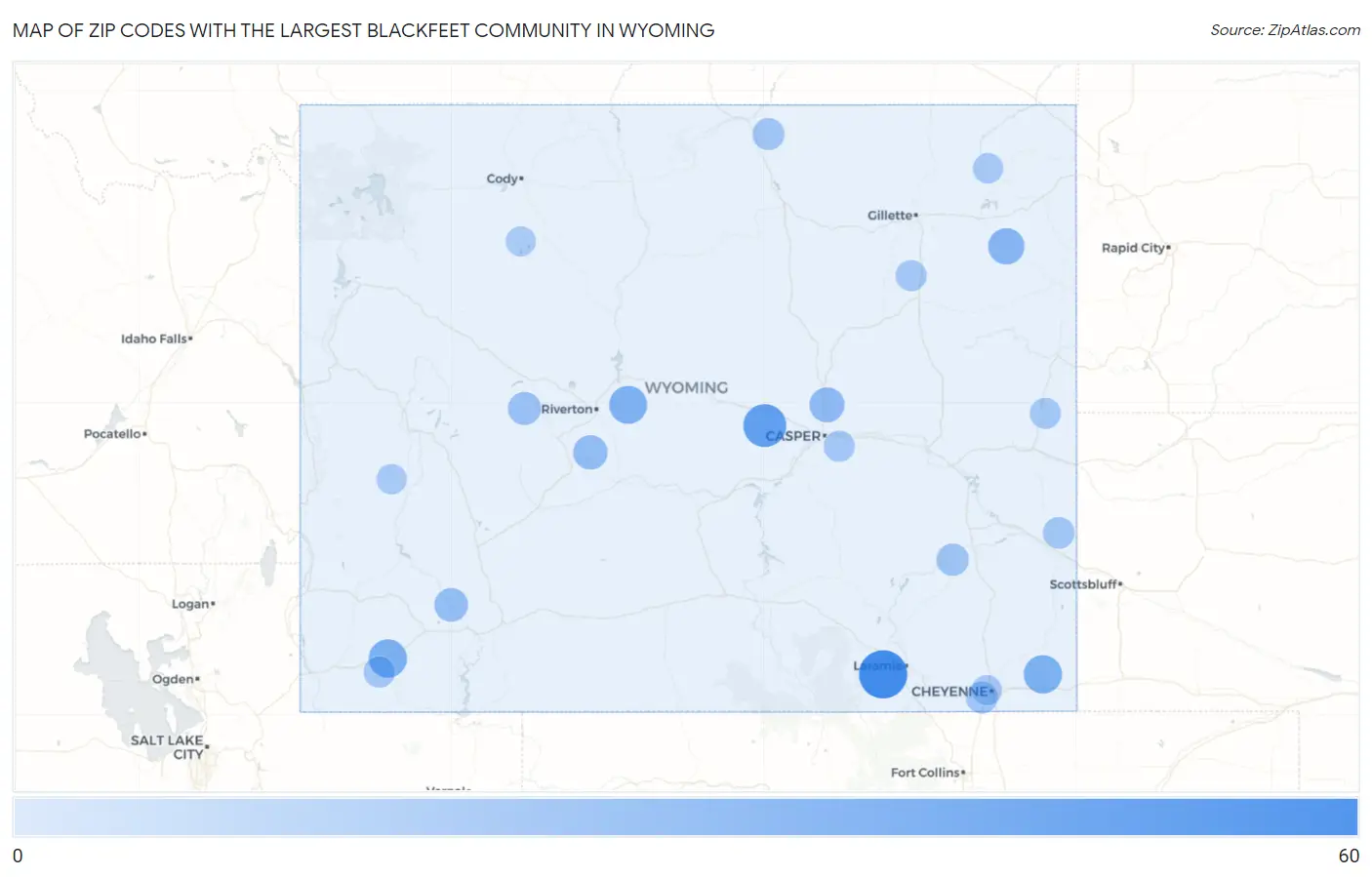
Task: Click the Idaho Falls label
Action: pos(156,339)
